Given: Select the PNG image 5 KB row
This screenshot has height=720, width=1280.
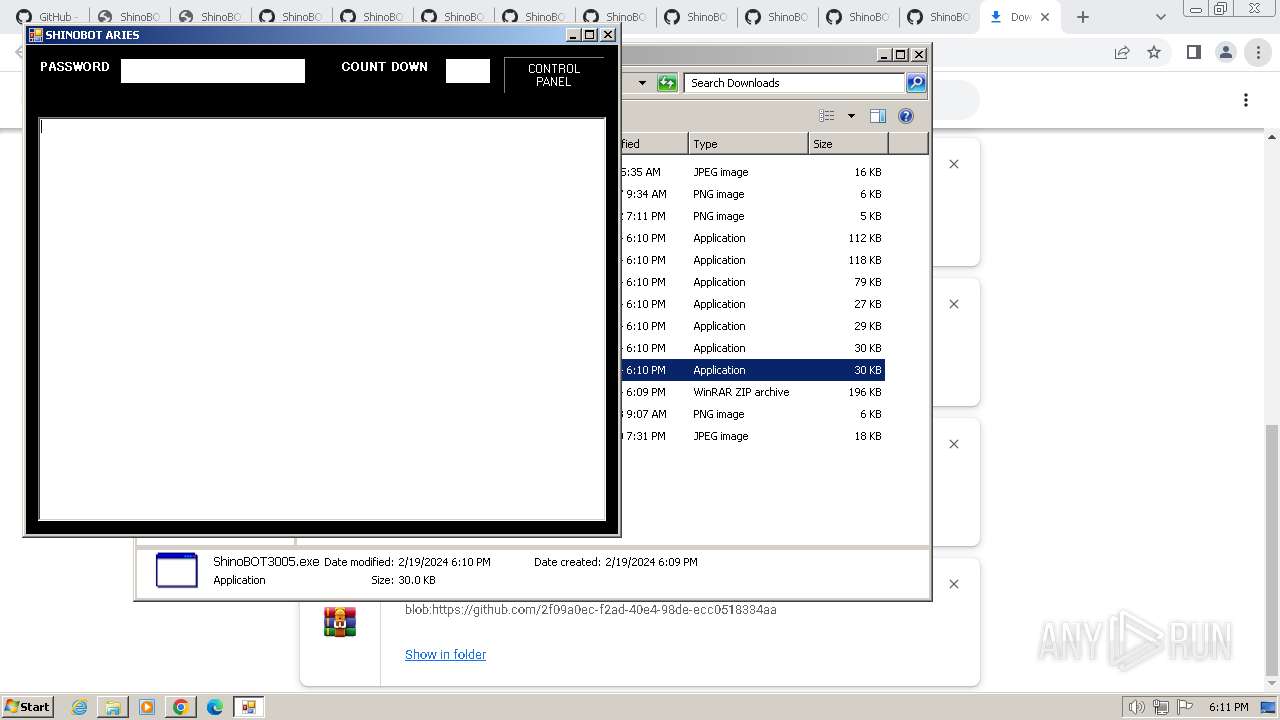Looking at the screenshot, I should tap(752, 216).
